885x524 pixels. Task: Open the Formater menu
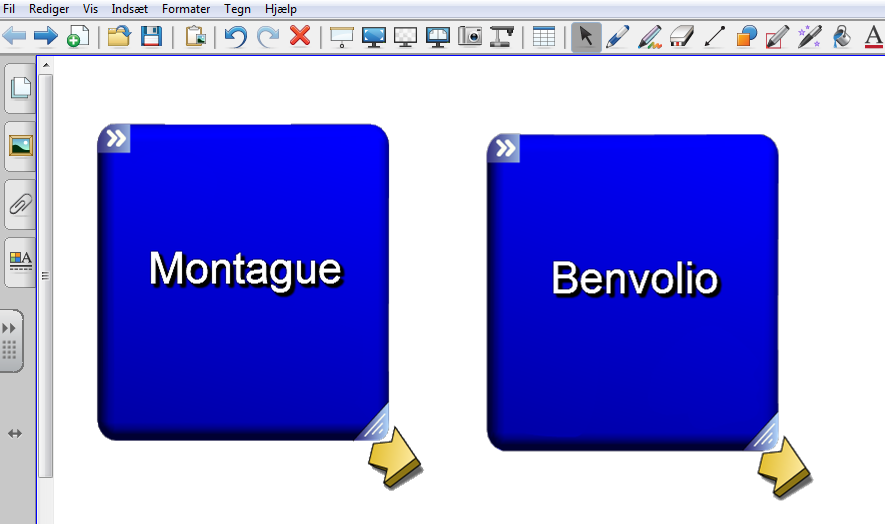tap(186, 9)
